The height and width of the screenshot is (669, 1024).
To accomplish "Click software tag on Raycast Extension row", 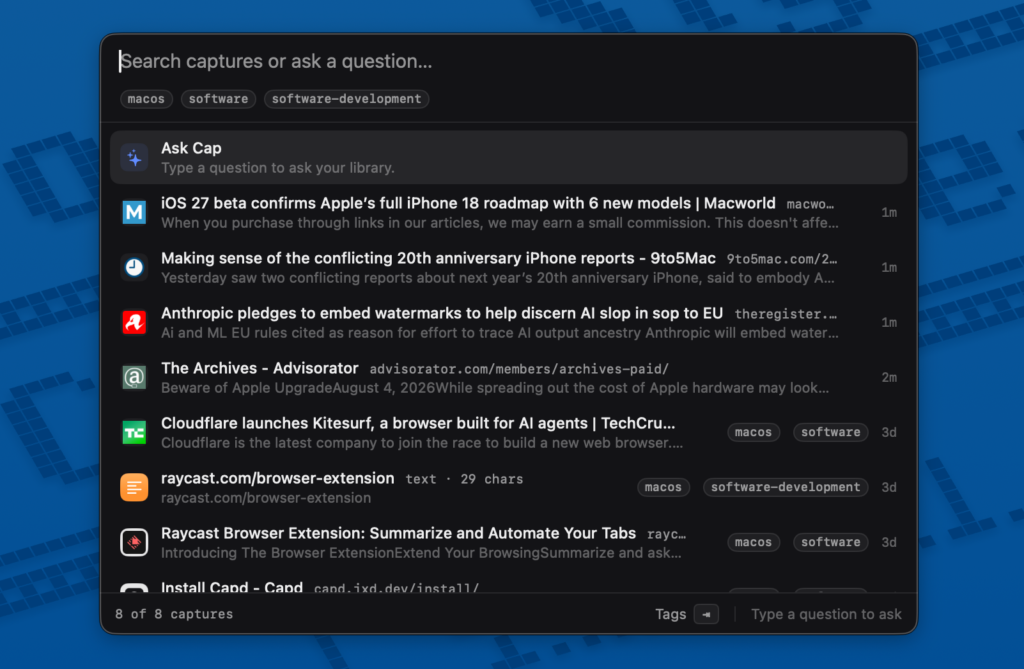I will [x=831, y=542].
